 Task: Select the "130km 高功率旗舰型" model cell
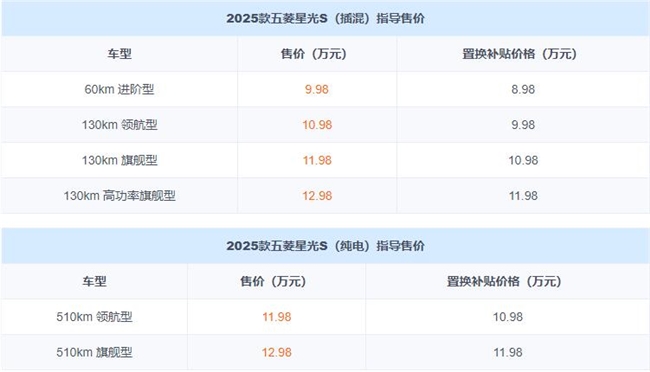(x=119, y=196)
